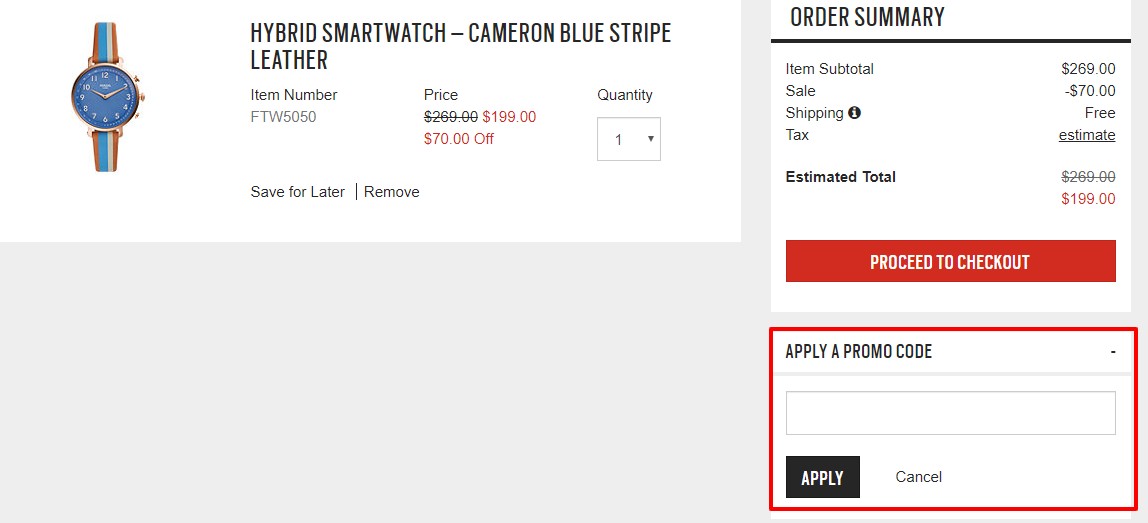Remove the smartwatch from cart

point(392,192)
